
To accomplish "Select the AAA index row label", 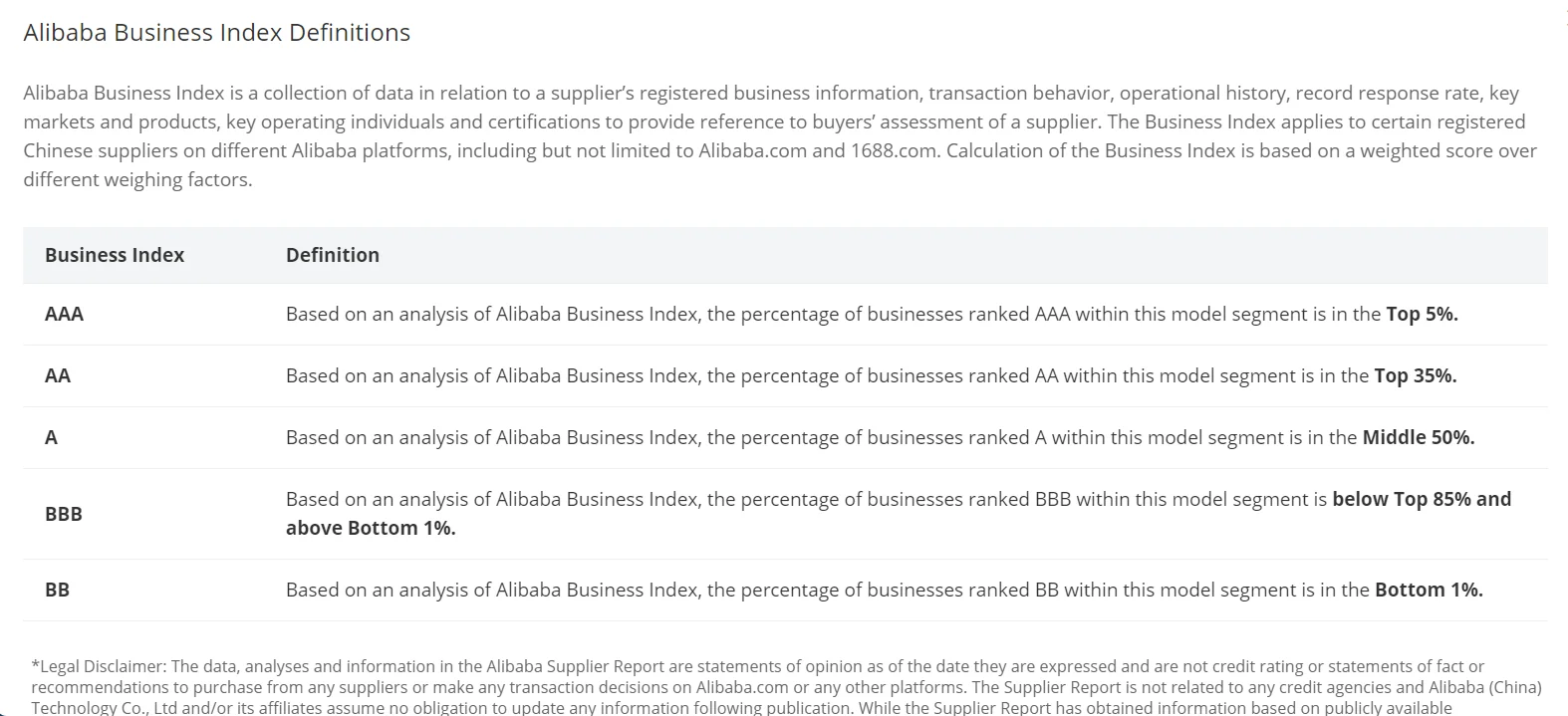I will pyautogui.click(x=64, y=314).
